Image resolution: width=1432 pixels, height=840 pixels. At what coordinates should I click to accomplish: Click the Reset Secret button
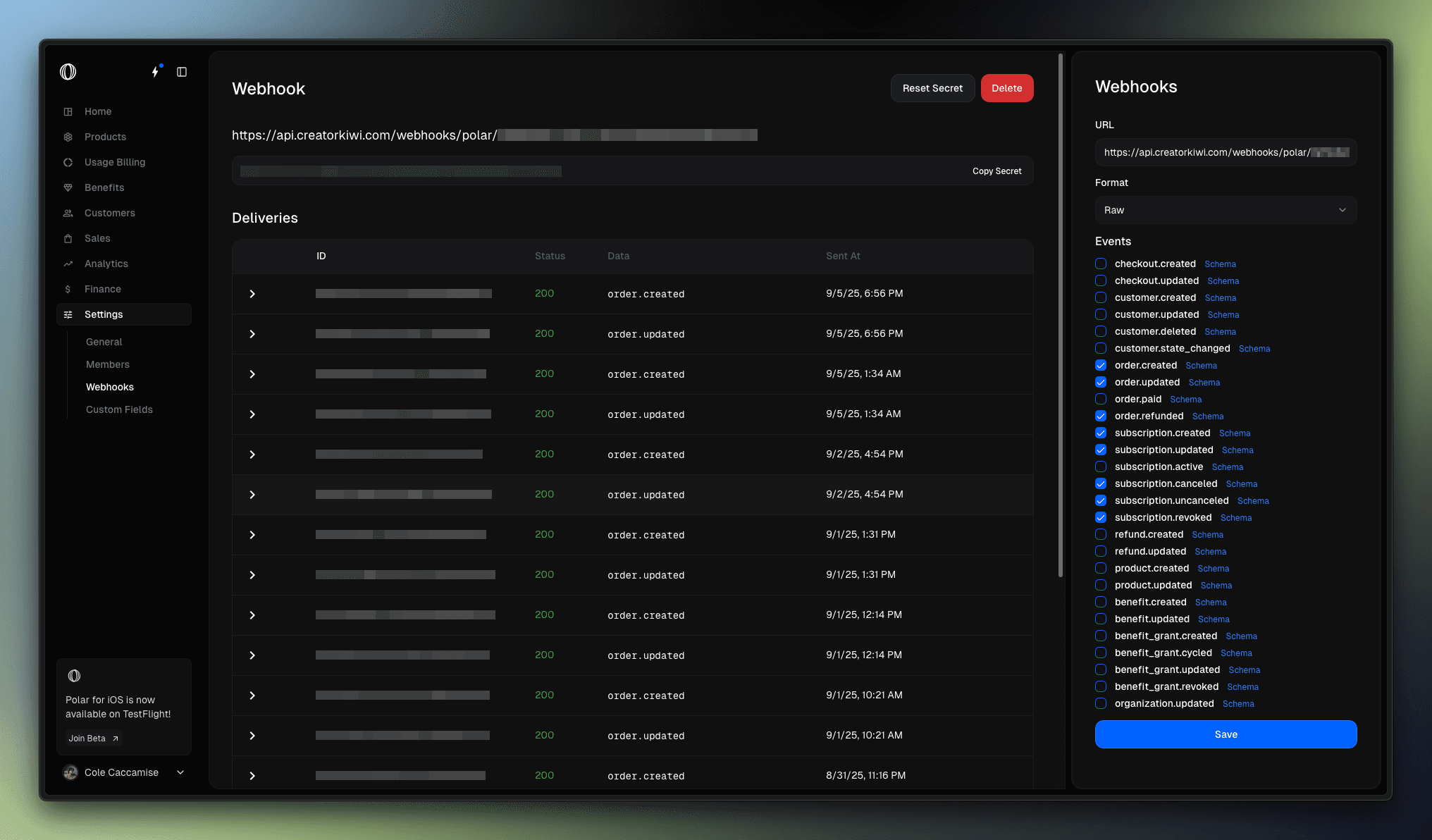point(932,88)
